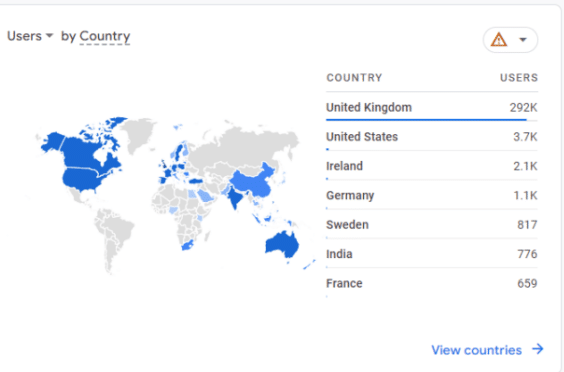Expand the dropdown arrow beside the warning icon
This screenshot has width=564, height=372.
523,40
